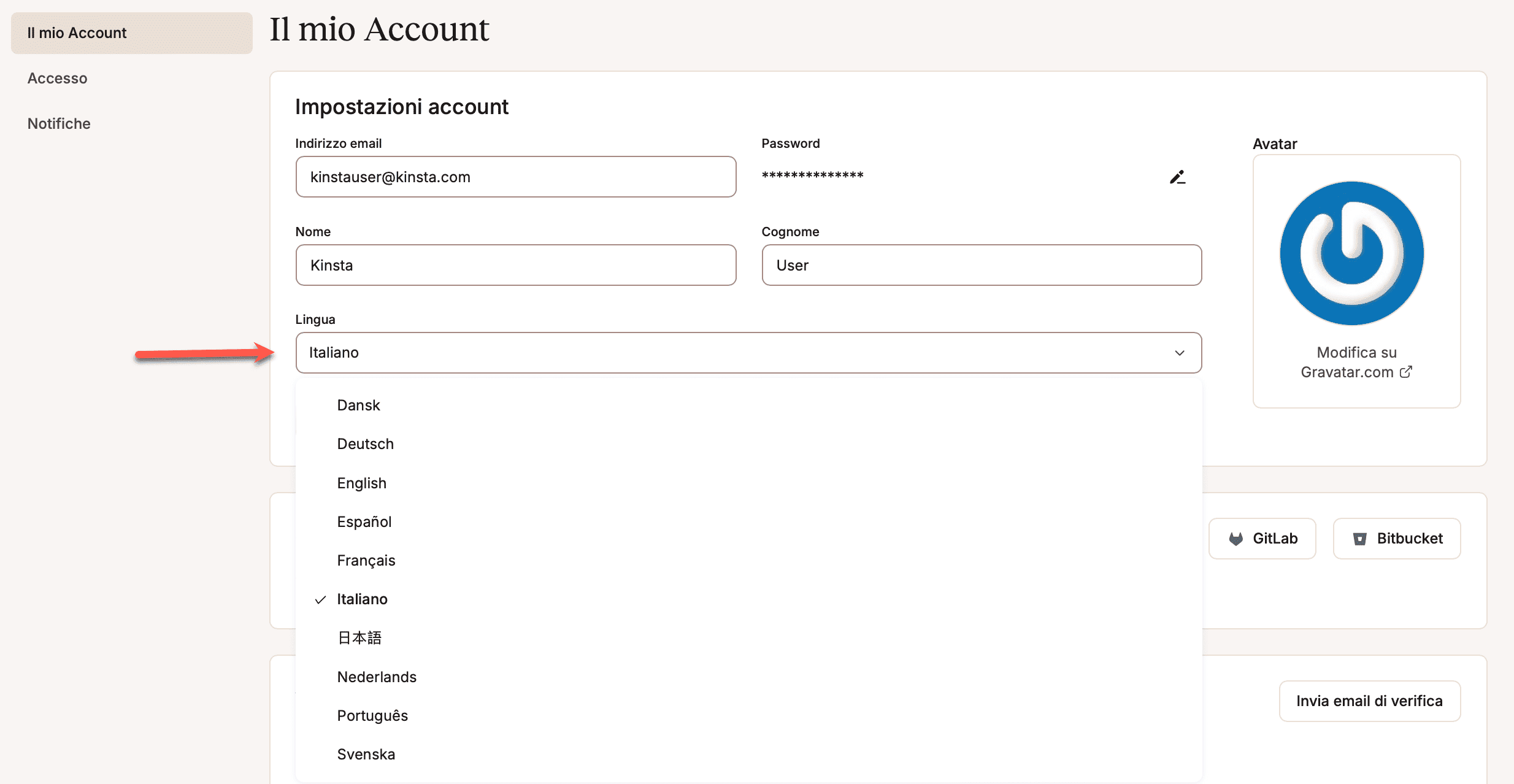This screenshot has height=784, width=1514.
Task: Go to Notifiche in the sidebar
Action: click(x=59, y=124)
